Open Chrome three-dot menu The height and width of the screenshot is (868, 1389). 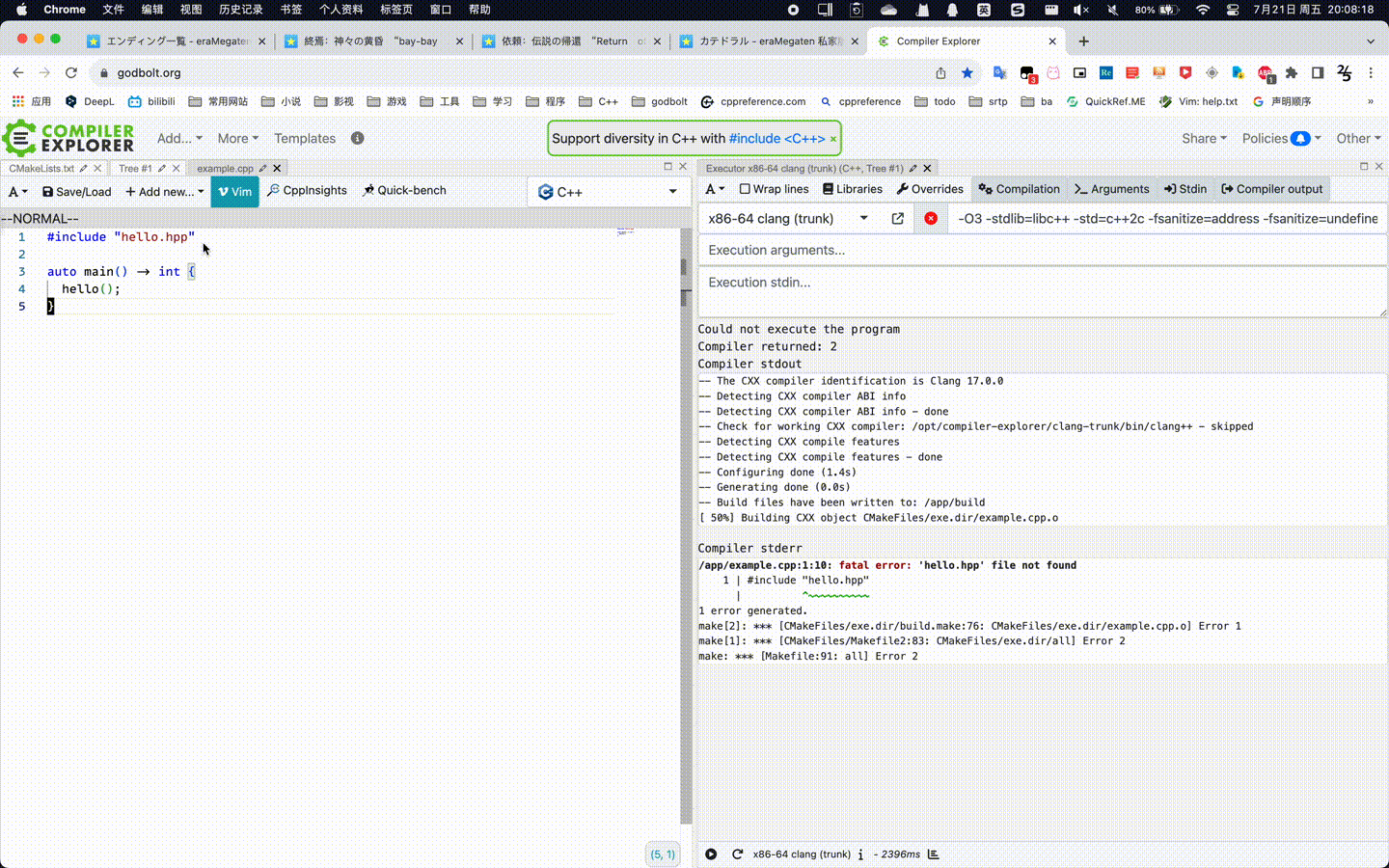click(1371, 72)
